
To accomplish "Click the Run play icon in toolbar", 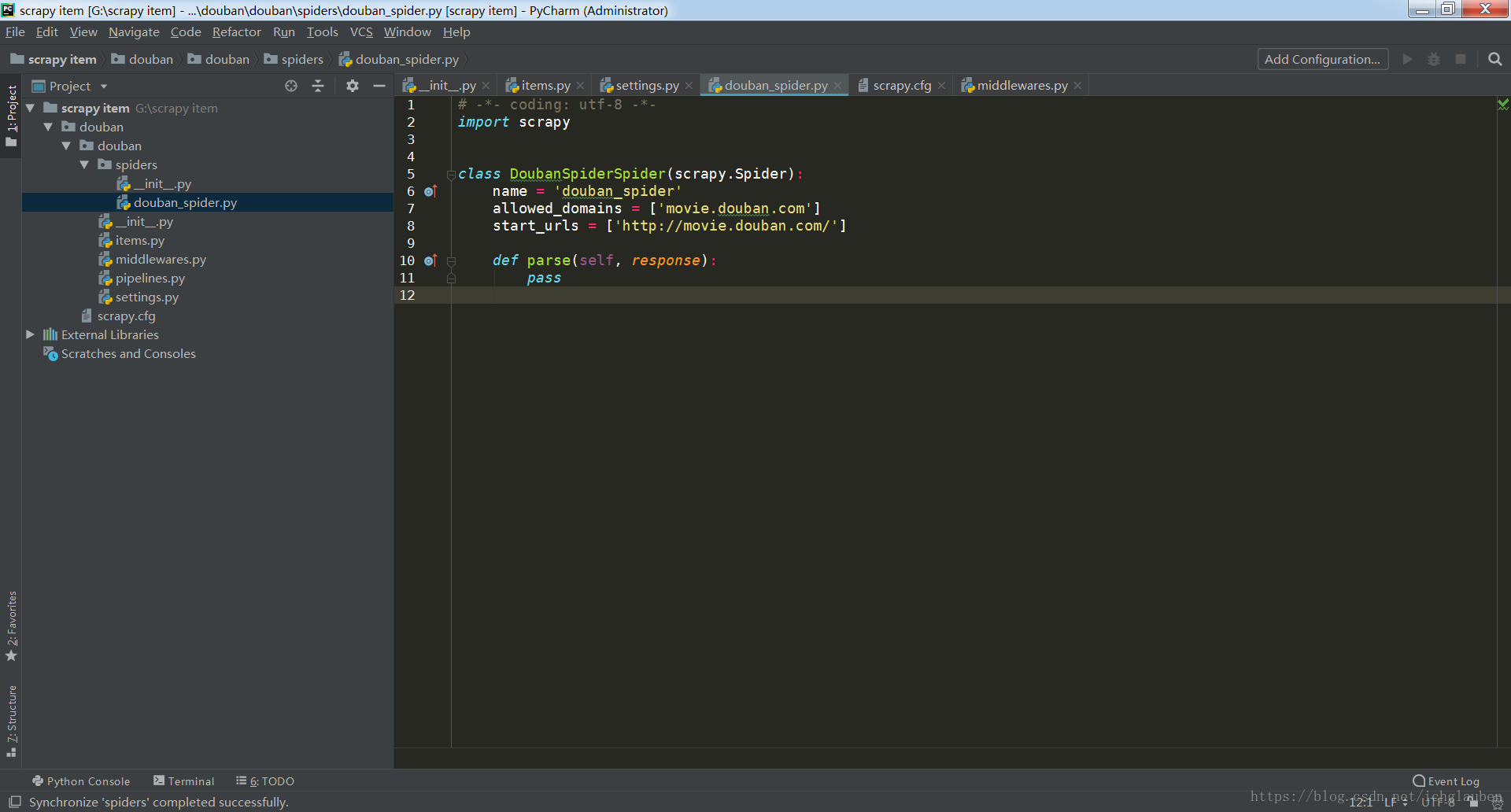I will click(x=1408, y=59).
